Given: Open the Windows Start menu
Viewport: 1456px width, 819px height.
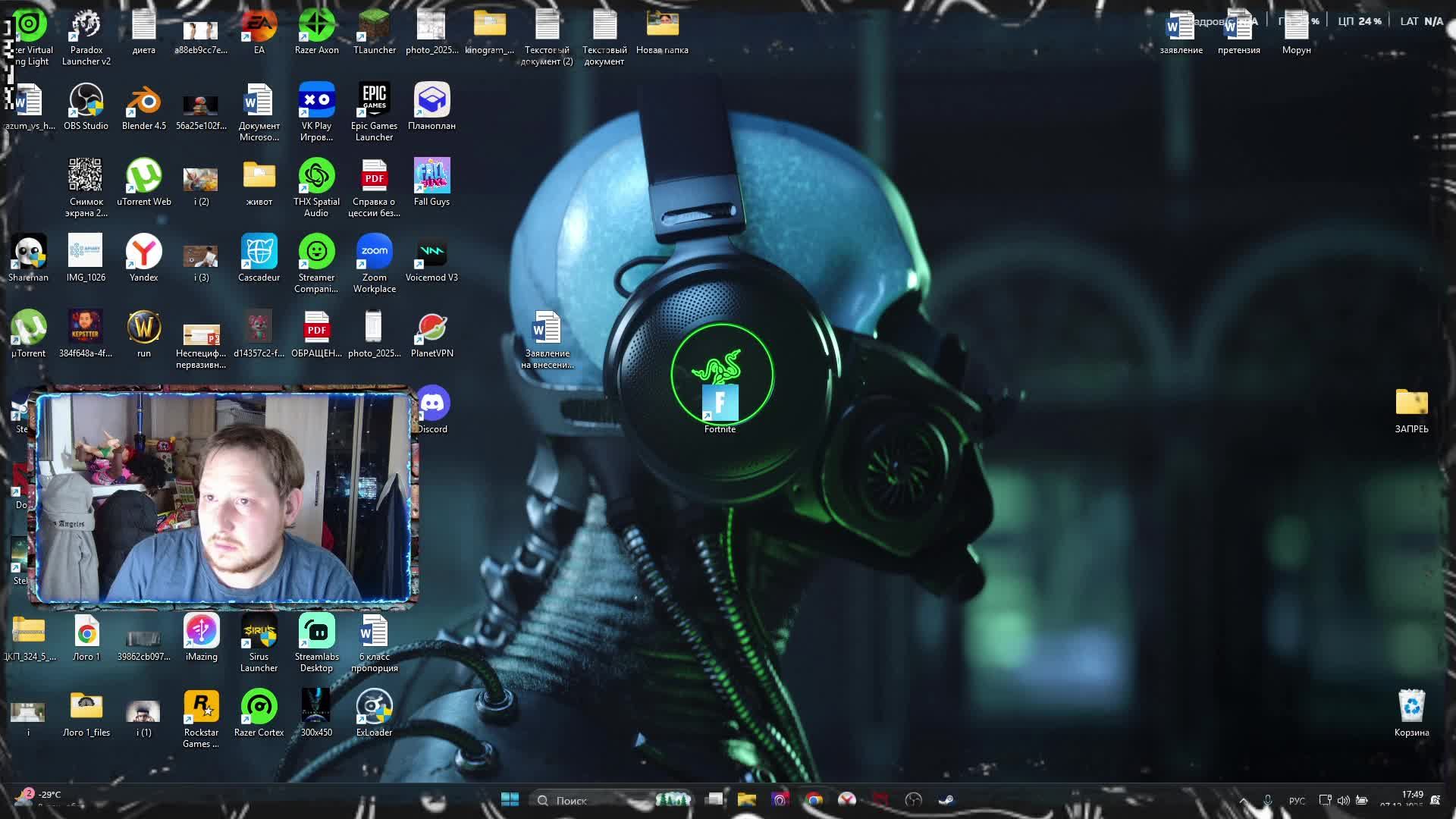Looking at the screenshot, I should [510, 800].
